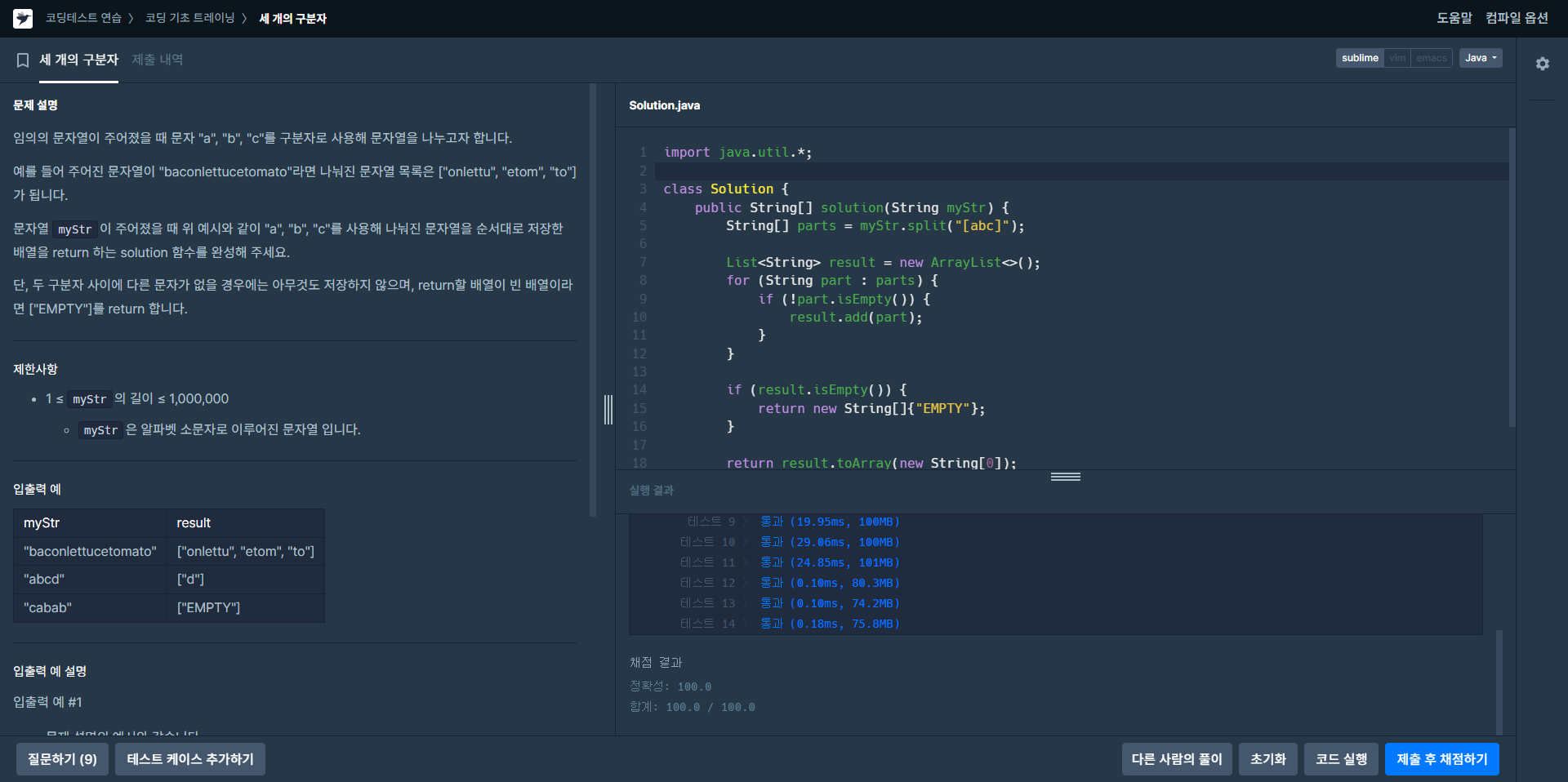The height and width of the screenshot is (782, 1568).
Task: Click test 11 result 통과 (24.85ms, 101MB)
Action: point(830,562)
